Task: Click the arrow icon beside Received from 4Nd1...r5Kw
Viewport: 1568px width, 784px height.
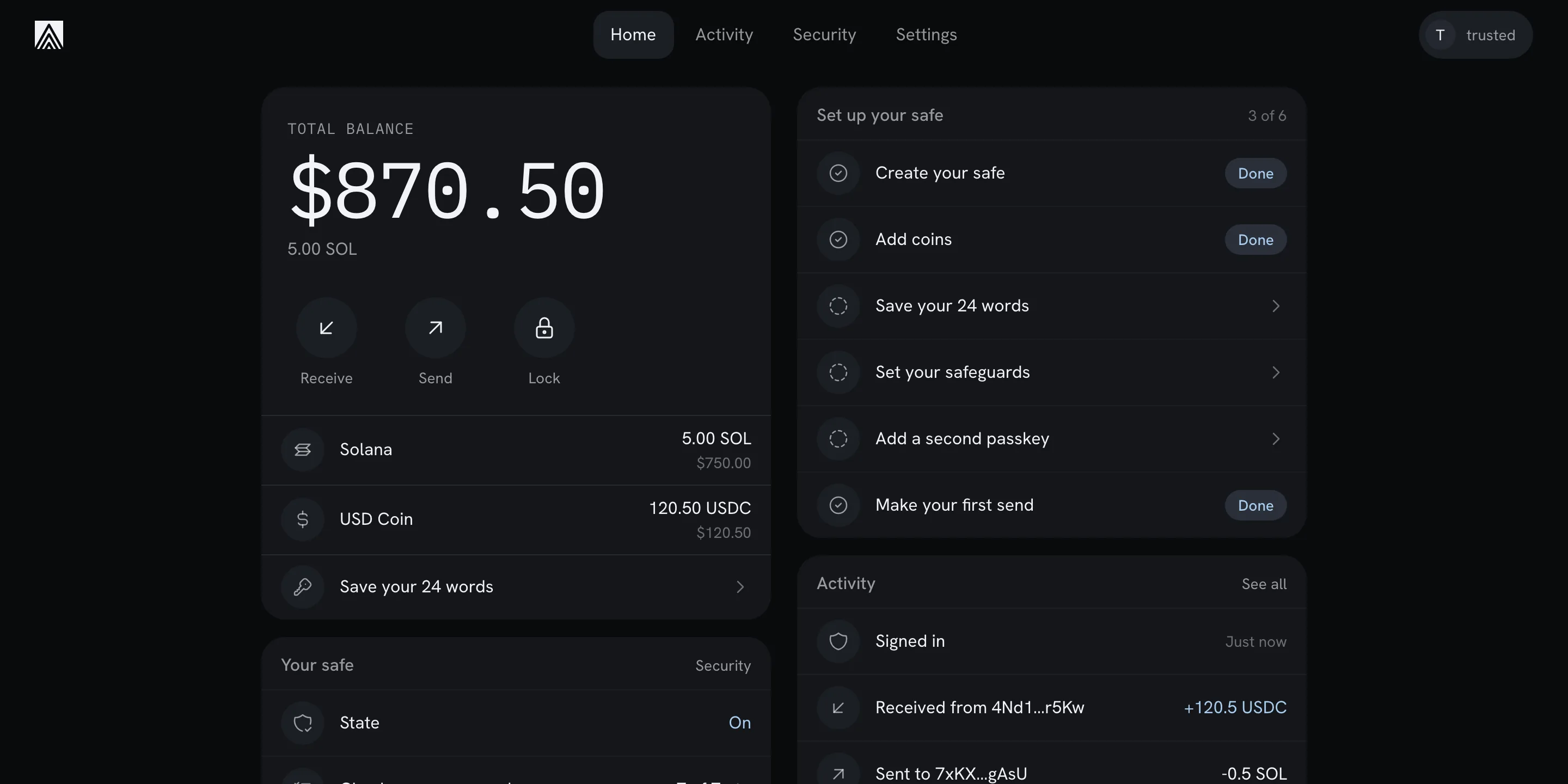Action: (838, 707)
